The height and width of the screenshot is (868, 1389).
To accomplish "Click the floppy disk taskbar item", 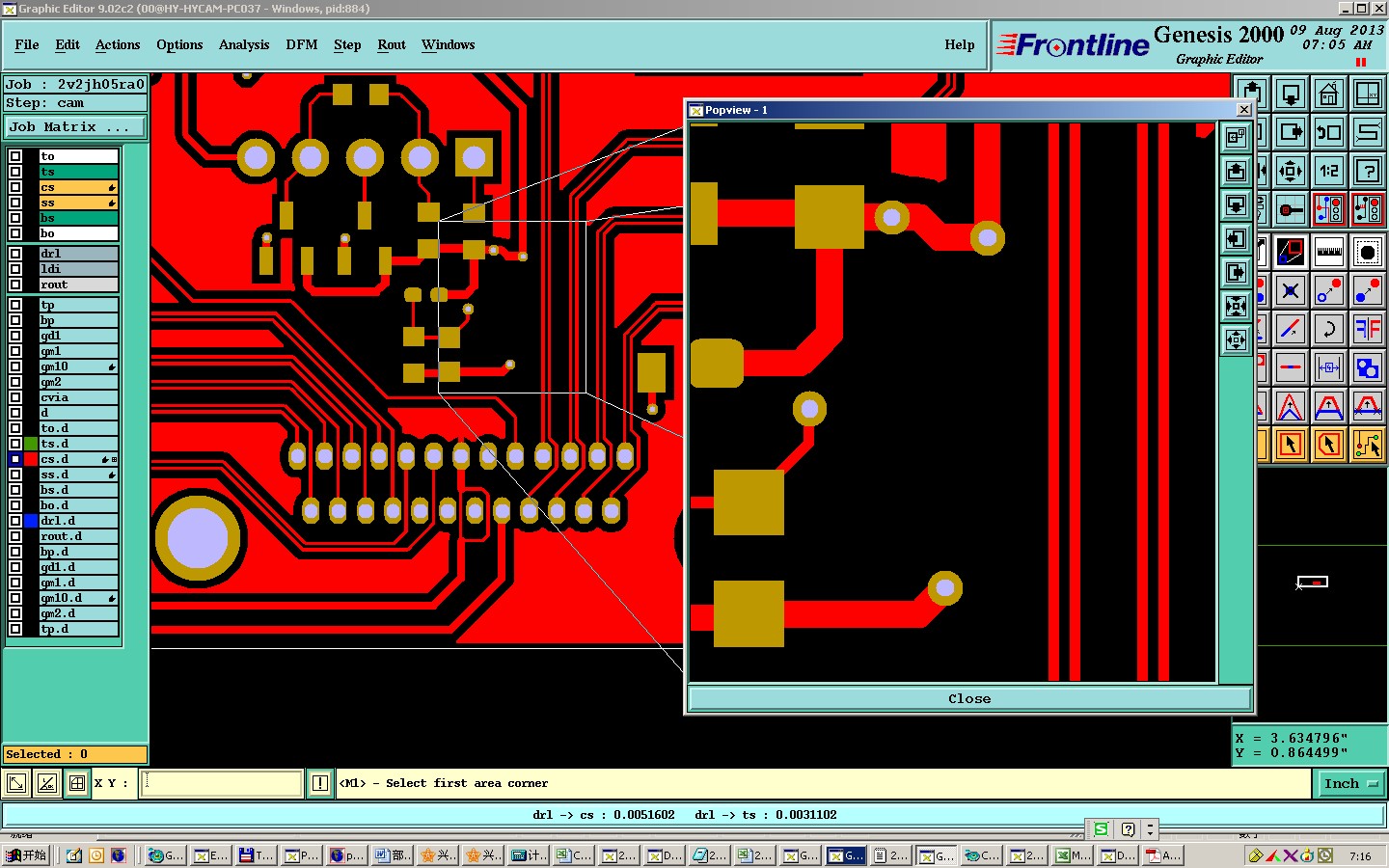I will pos(257,855).
